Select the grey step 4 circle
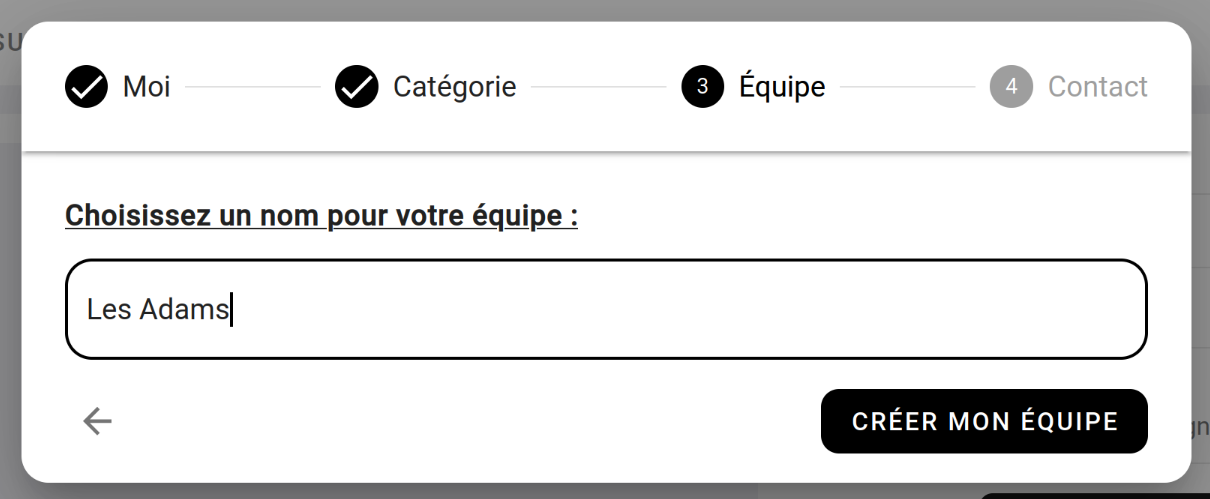Image resolution: width=1210 pixels, height=499 pixels. tap(1011, 87)
